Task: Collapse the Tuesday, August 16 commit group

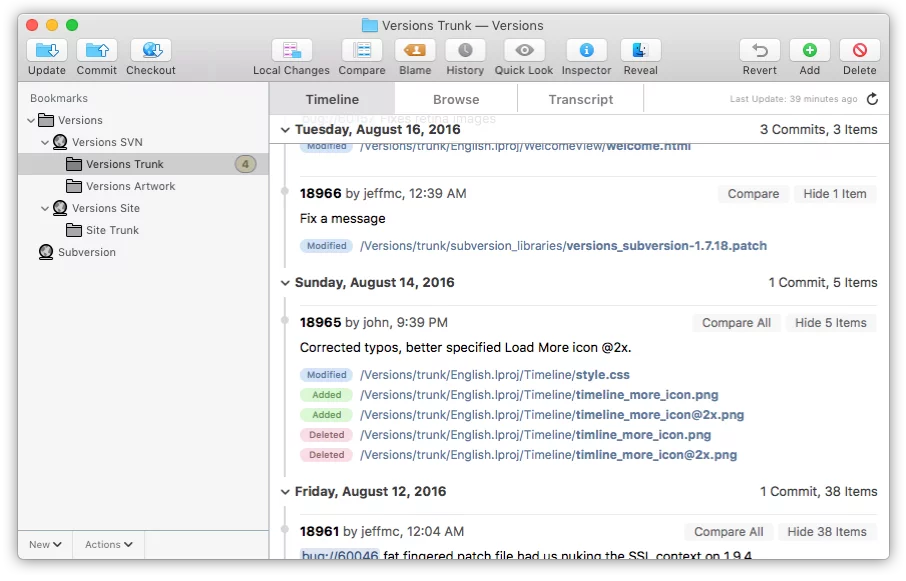Action: 286,129
